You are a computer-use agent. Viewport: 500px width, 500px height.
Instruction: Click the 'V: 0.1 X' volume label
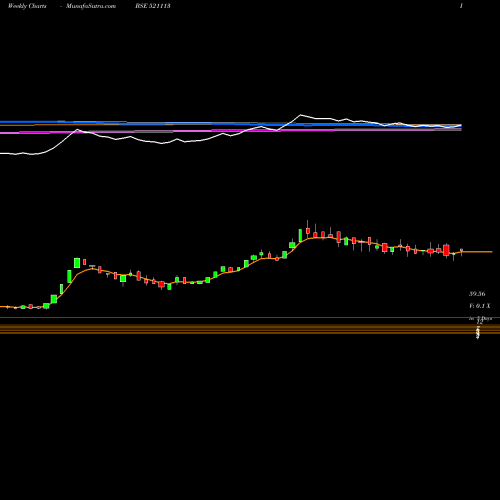[x=480, y=306]
